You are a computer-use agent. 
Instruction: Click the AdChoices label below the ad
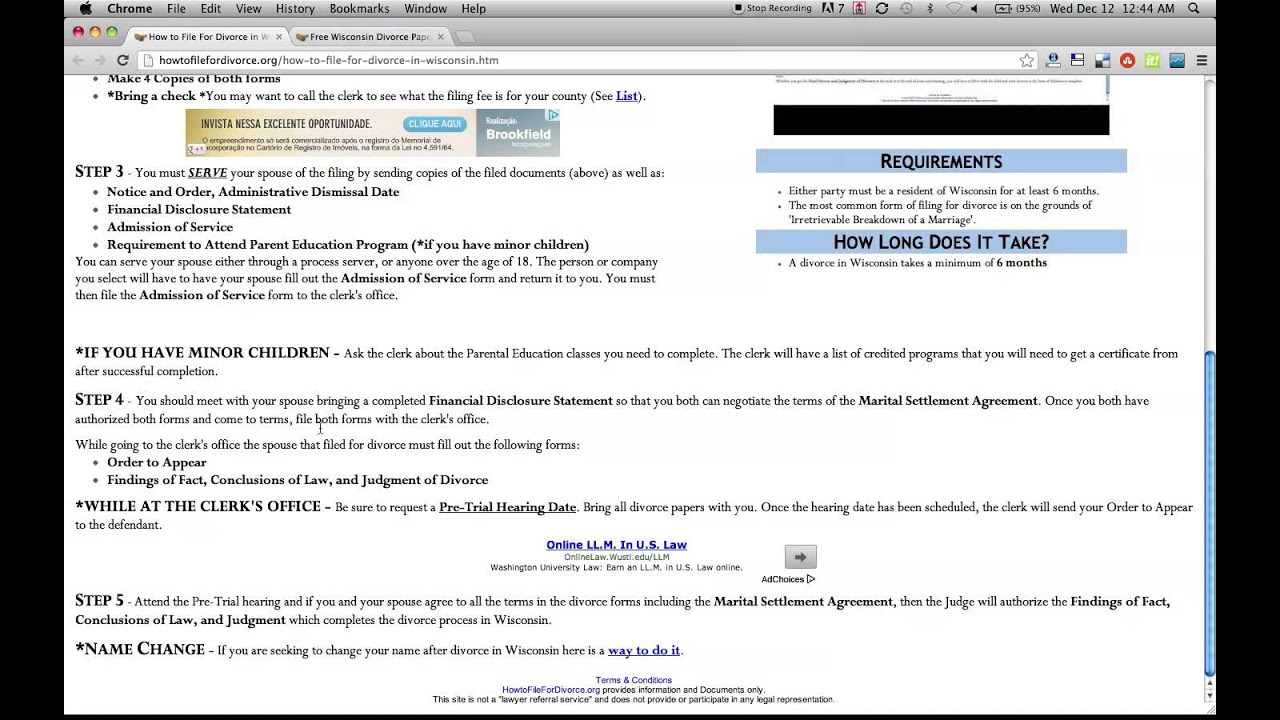(x=788, y=579)
